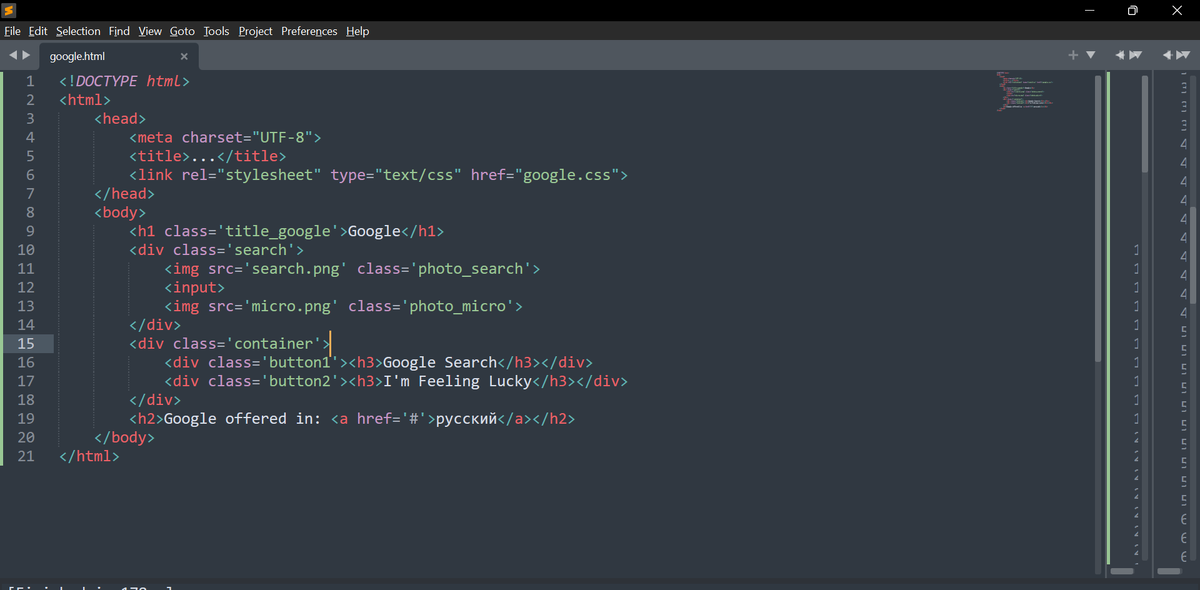Viewport: 1200px width, 590px height.
Task: Open the Selection menu
Action: coord(78,31)
